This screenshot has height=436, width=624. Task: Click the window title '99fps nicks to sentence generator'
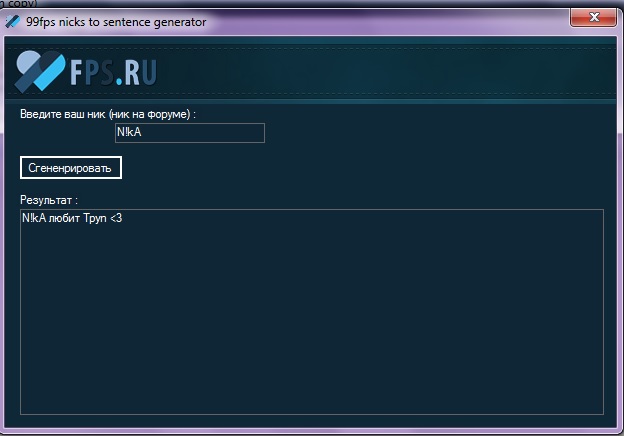[116, 22]
